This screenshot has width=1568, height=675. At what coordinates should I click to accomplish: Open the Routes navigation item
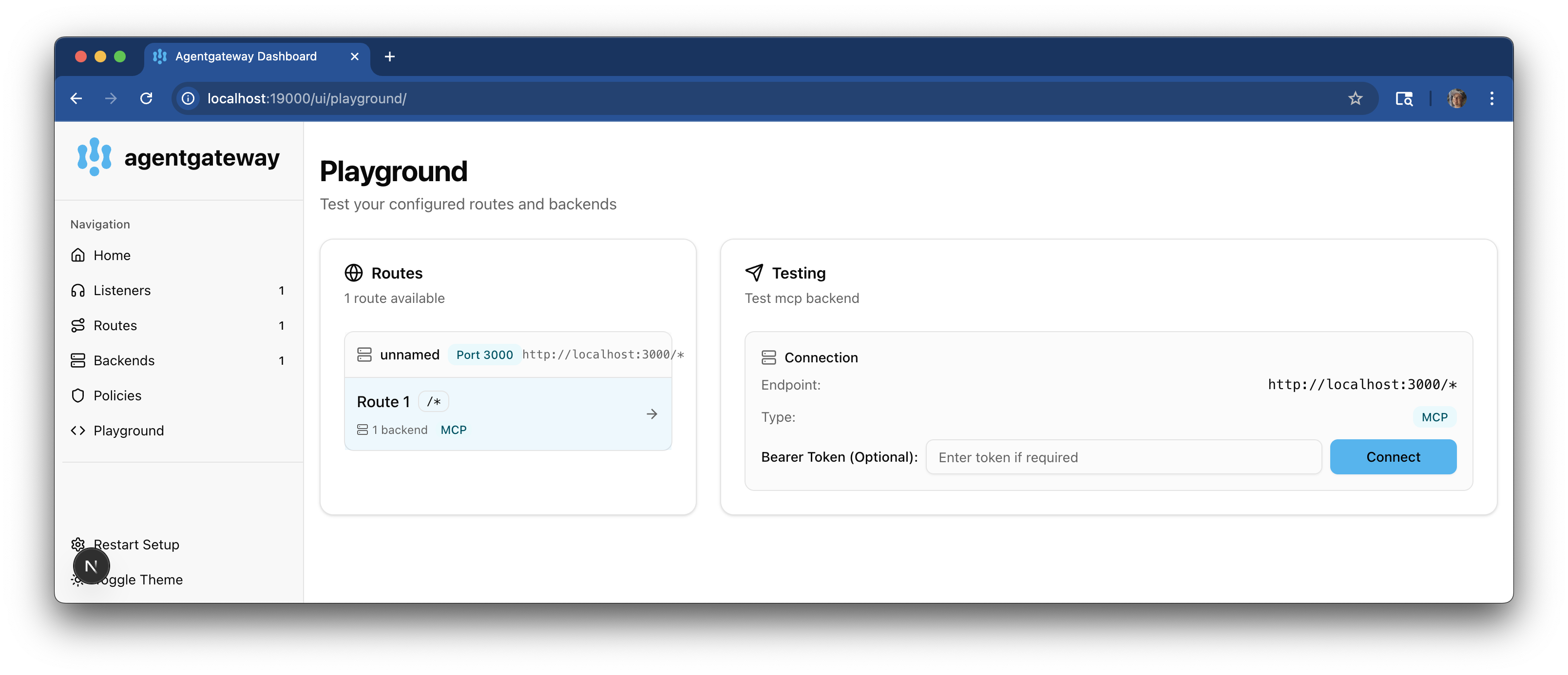click(x=178, y=326)
